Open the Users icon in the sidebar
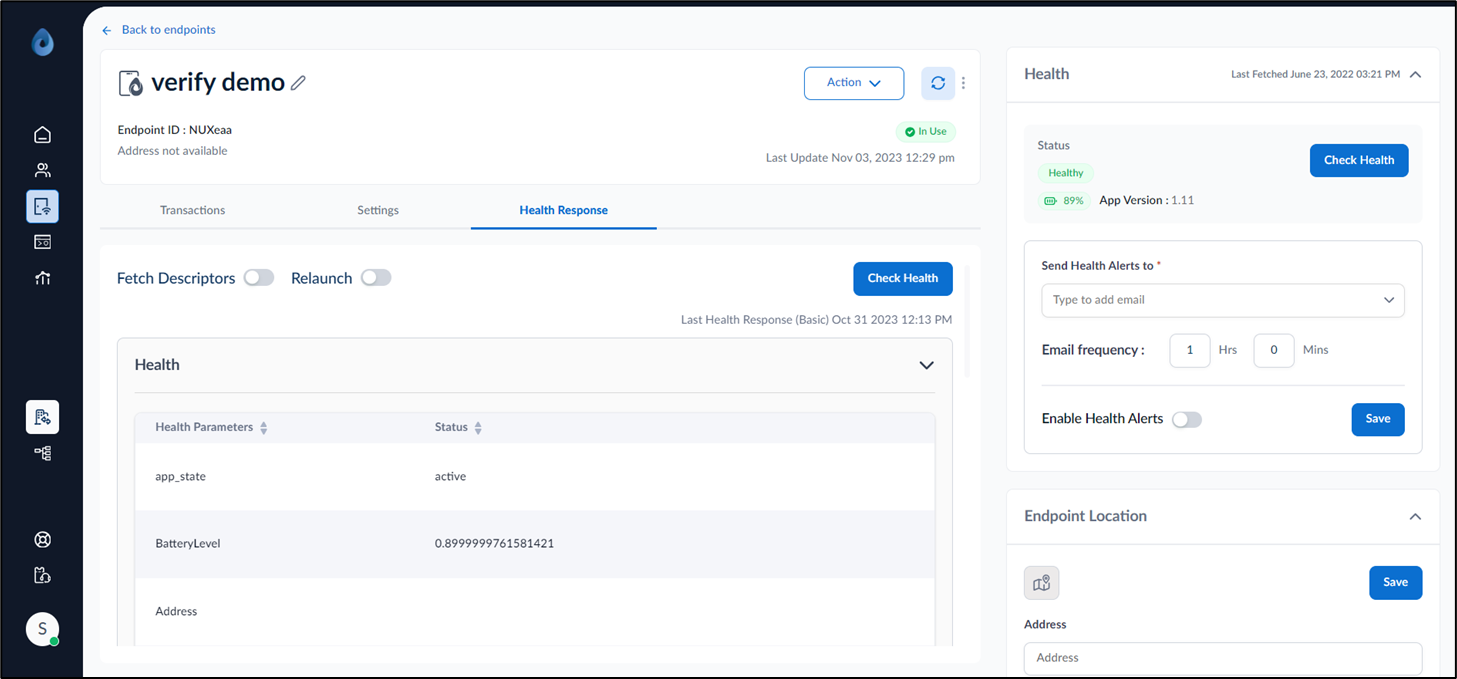The width and height of the screenshot is (1457, 679). point(42,170)
